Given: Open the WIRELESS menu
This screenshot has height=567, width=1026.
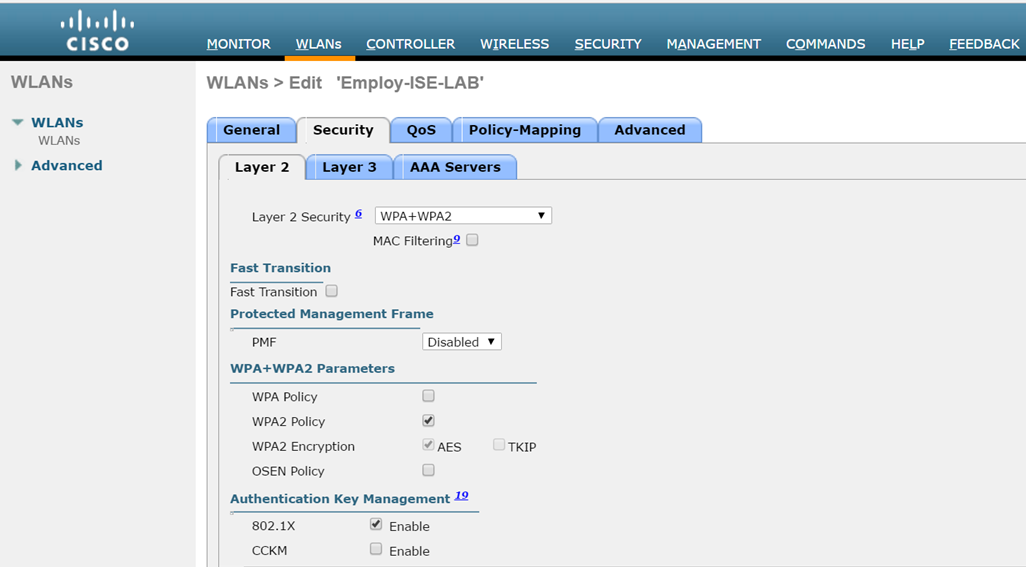Looking at the screenshot, I should coord(514,44).
